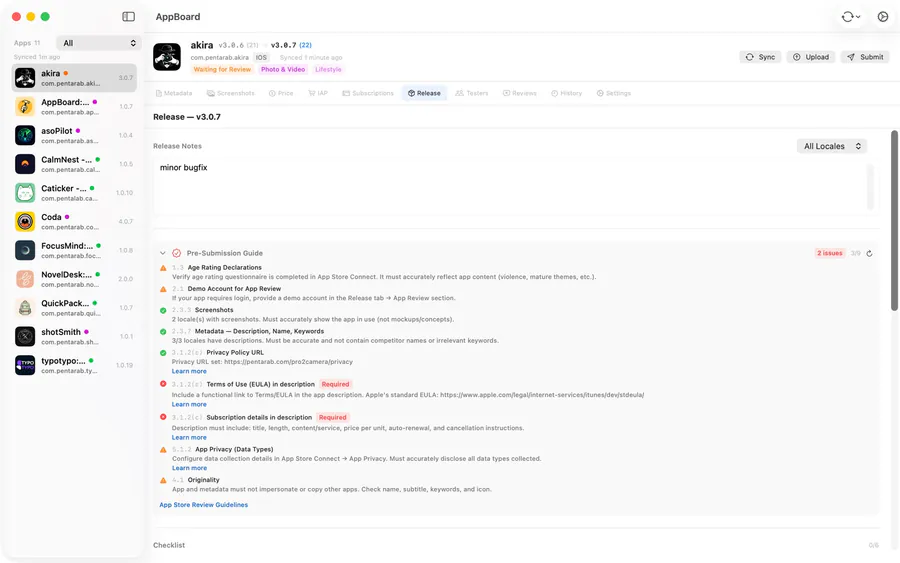900x563 pixels.
Task: Click the Terms of Use red error icon
Action: point(163,384)
